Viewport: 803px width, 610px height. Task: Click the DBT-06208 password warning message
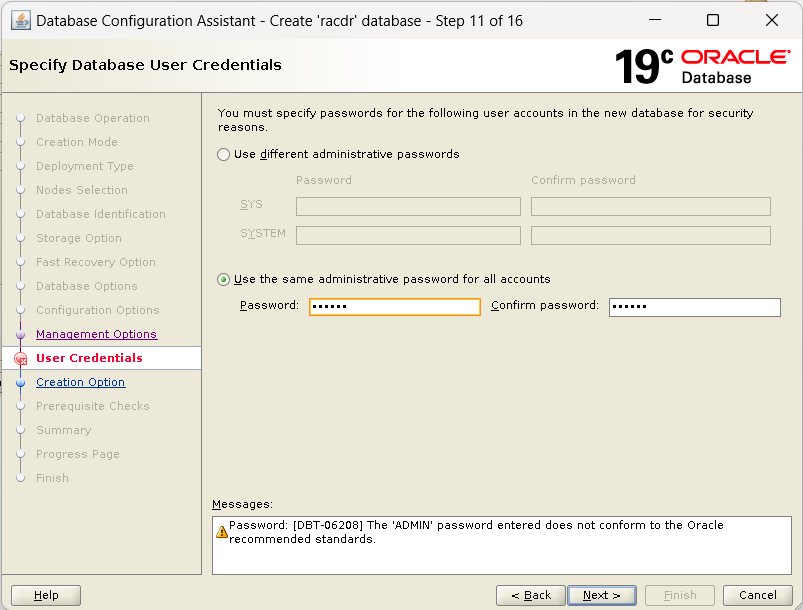coord(476,532)
